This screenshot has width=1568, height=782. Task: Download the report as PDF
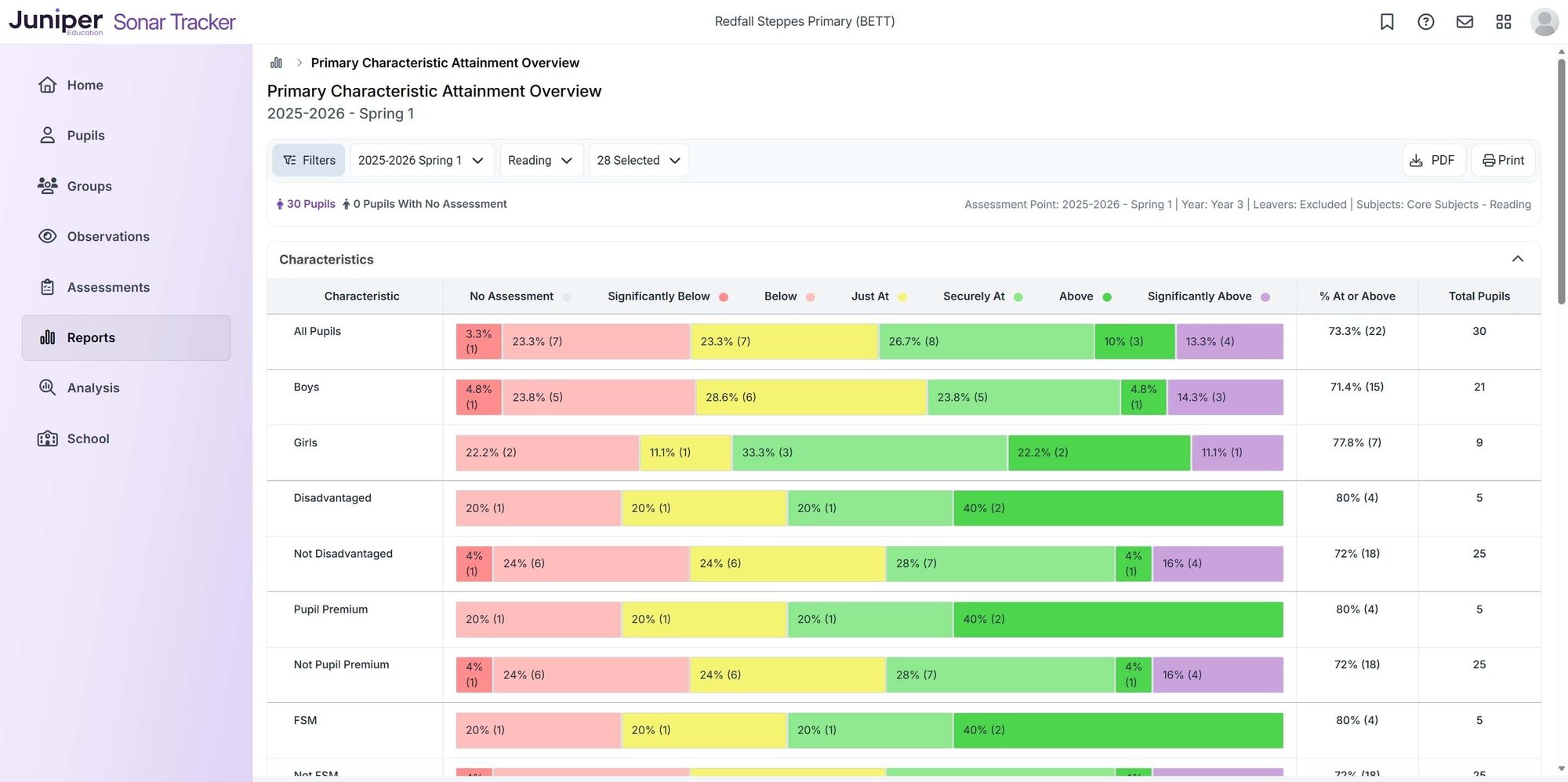pyautogui.click(x=1434, y=160)
